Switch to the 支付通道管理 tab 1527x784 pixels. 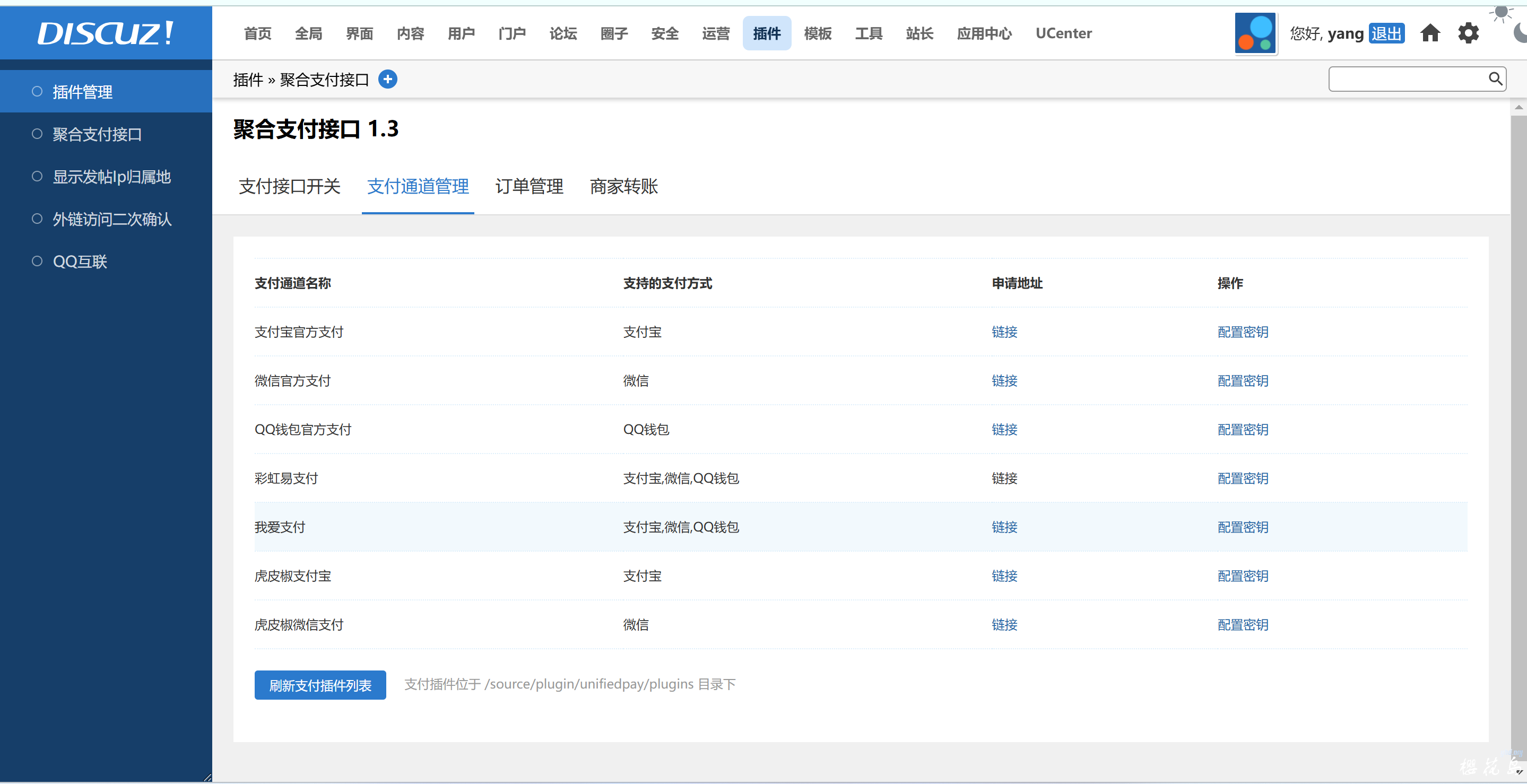tap(418, 187)
